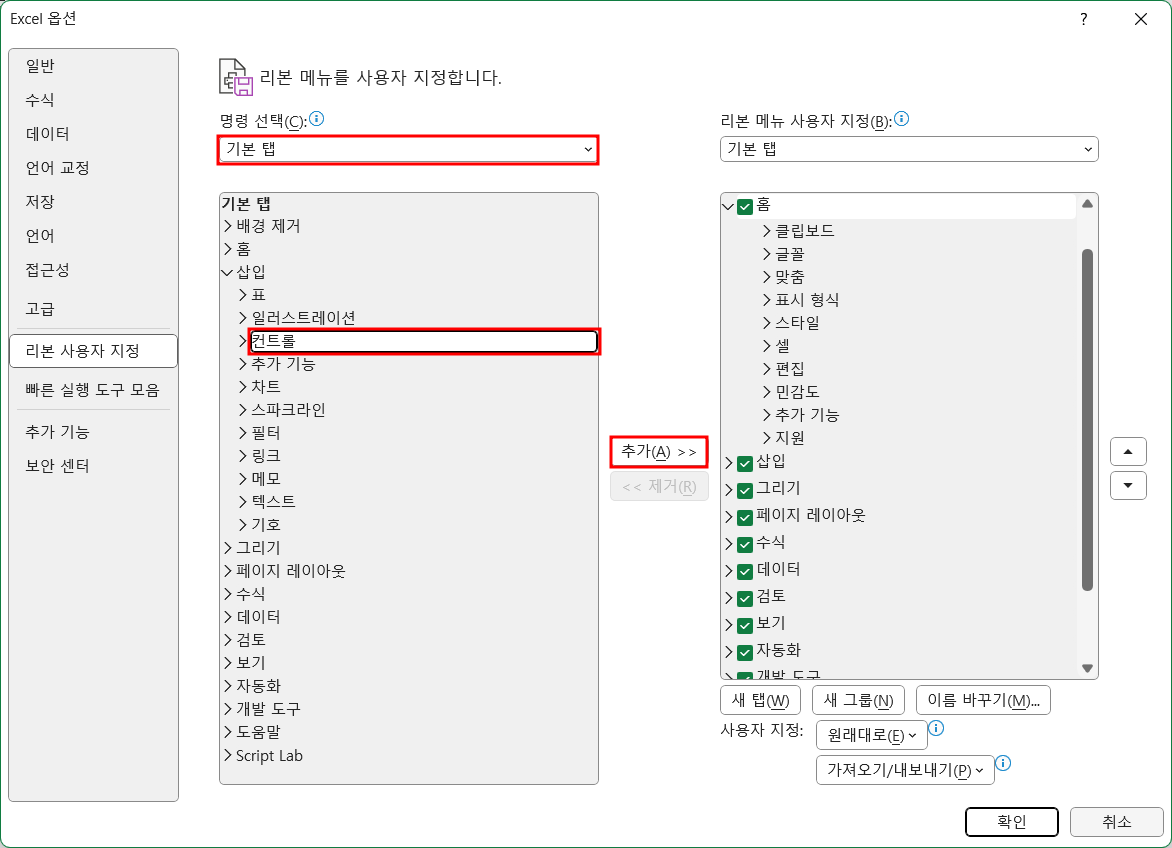
Task: Open the 빠른 실행 도구 모음 category
Action: click(x=93, y=390)
